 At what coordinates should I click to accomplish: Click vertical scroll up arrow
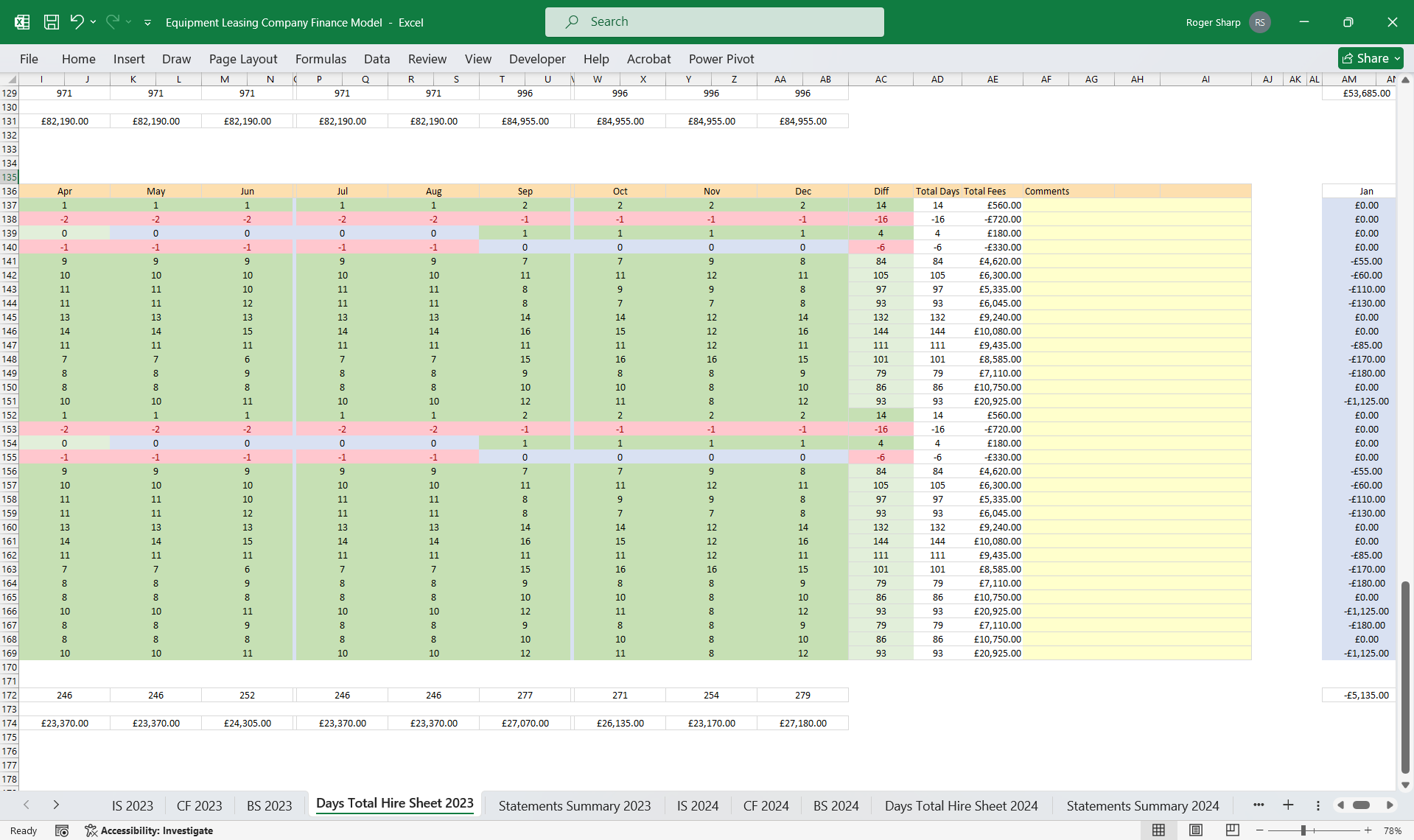pyautogui.click(x=1405, y=80)
